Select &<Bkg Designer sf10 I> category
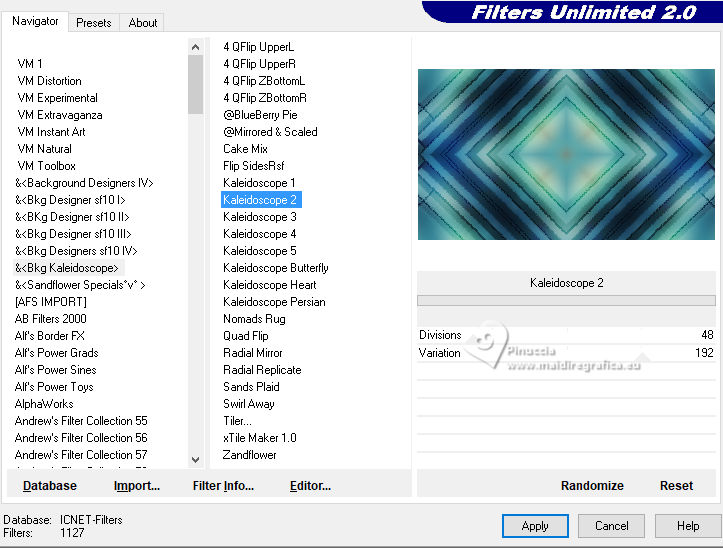Screen dimensions: 723x548 pos(70,200)
